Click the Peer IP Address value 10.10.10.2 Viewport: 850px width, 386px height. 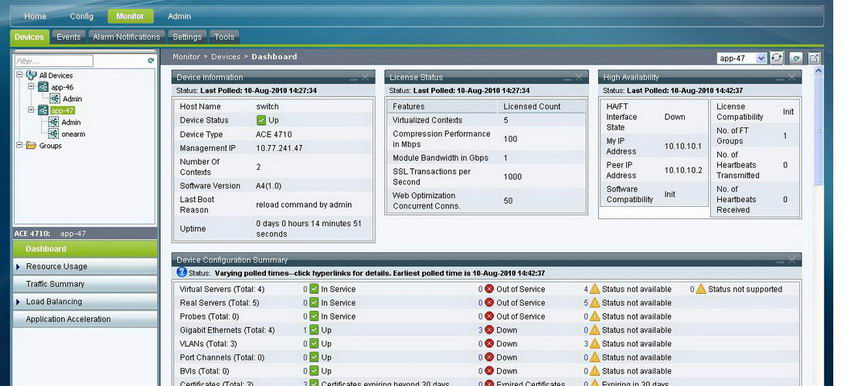coord(683,170)
